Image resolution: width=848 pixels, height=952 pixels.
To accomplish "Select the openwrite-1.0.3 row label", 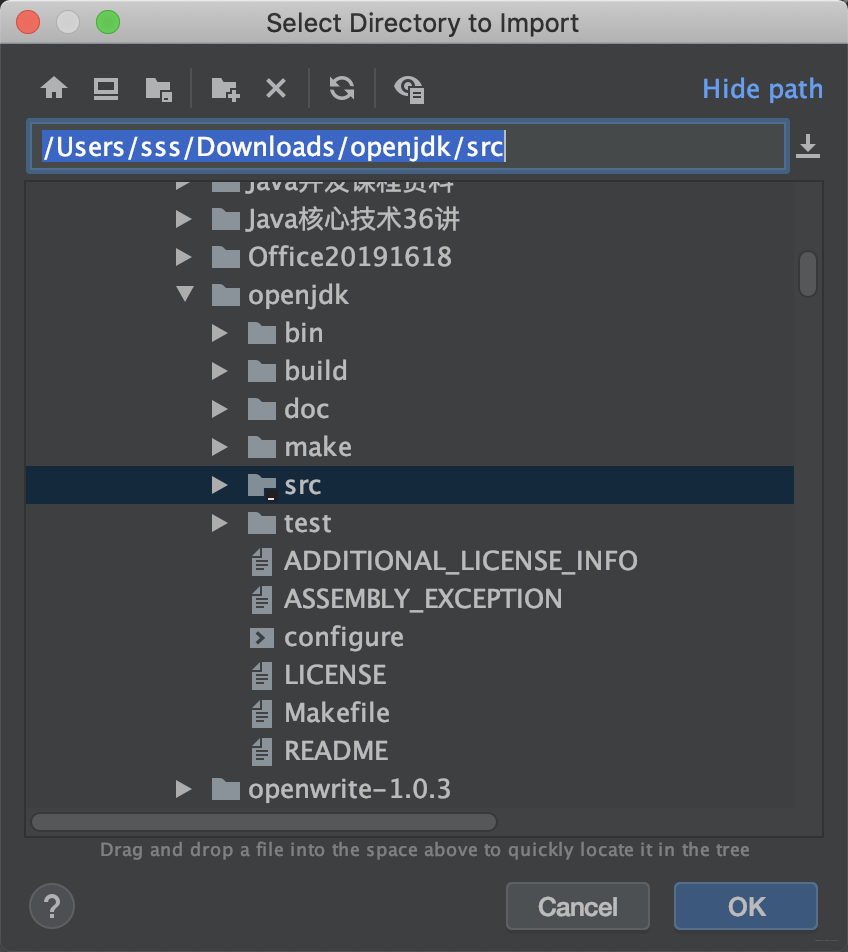I will point(350,789).
